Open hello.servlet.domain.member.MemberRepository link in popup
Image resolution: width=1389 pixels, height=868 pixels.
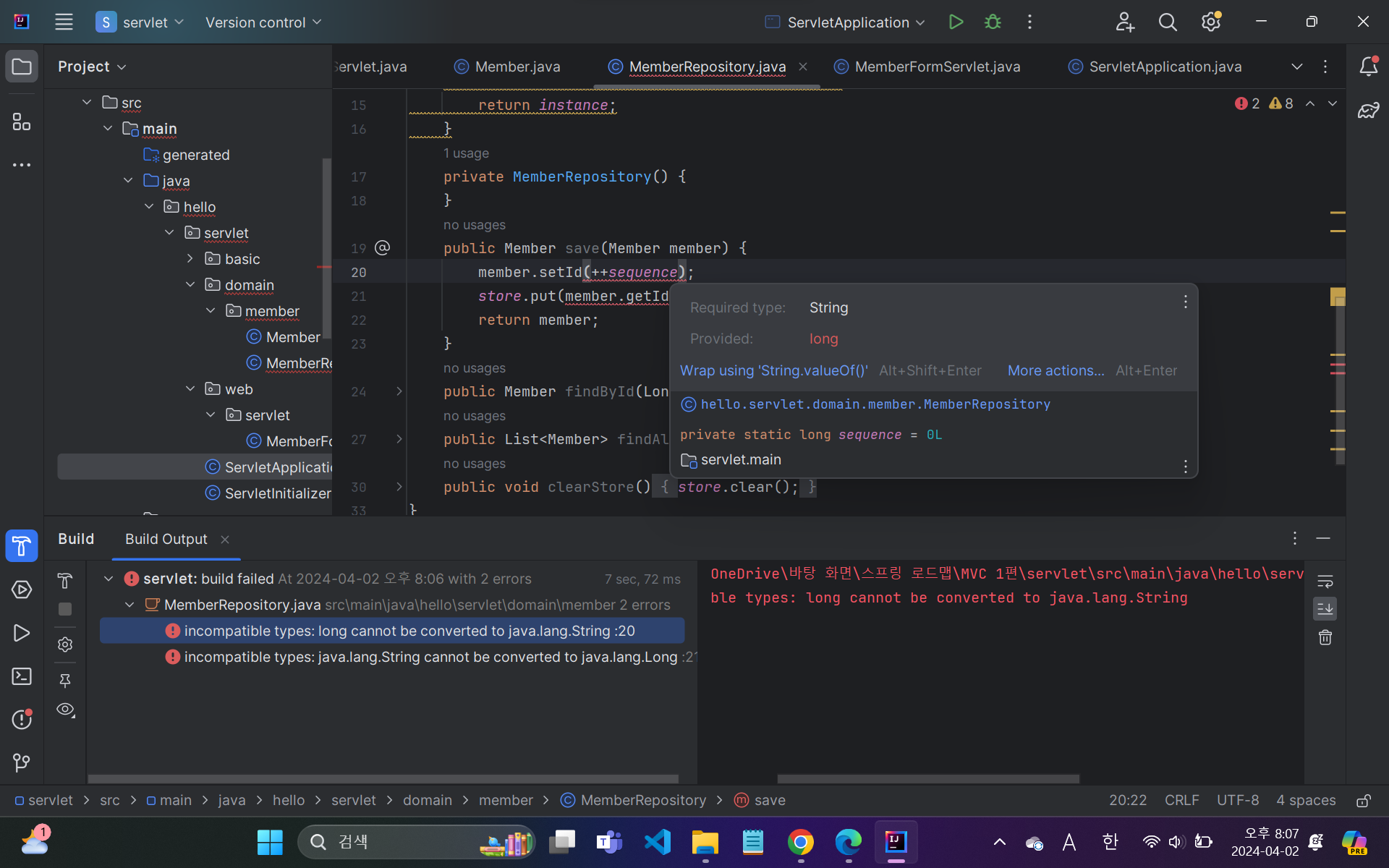875,404
